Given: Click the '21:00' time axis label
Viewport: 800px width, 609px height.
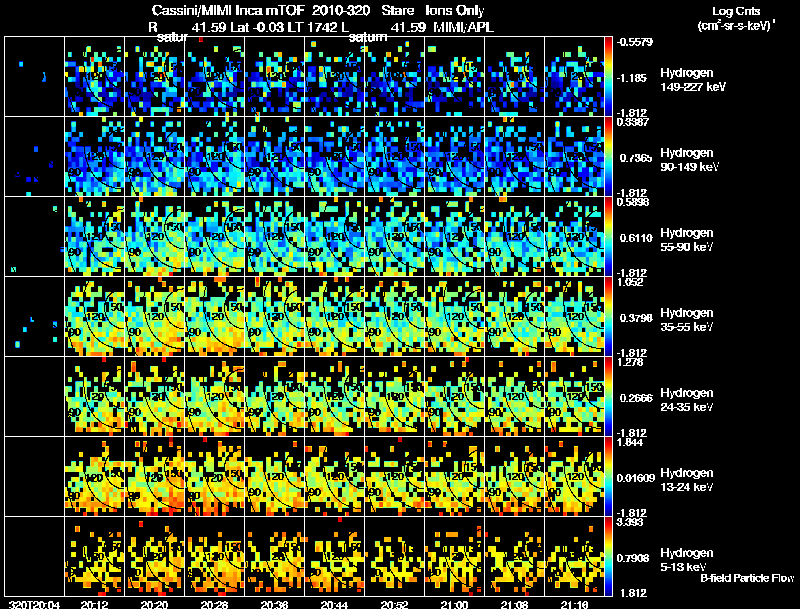Looking at the screenshot, I should pyautogui.click(x=455, y=604).
